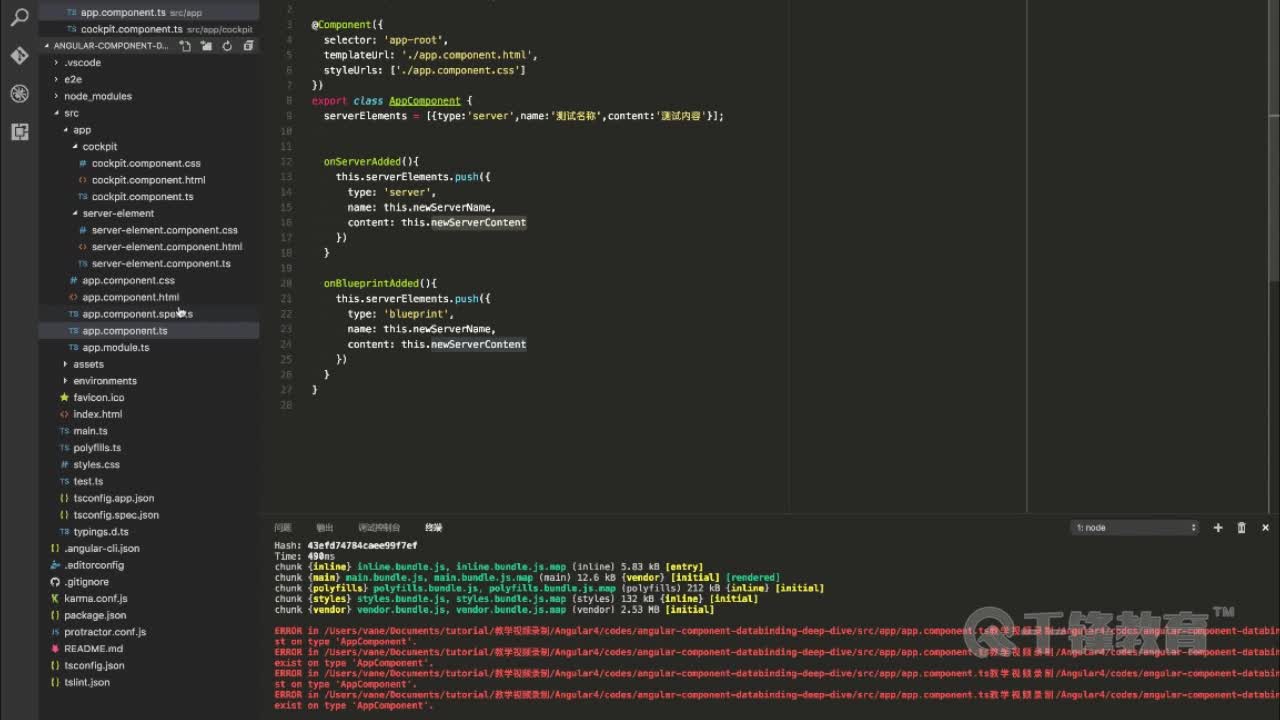Screen dimensions: 1280x720
Task: Click 'onServerAdded' method name in editor
Action: pos(362,161)
